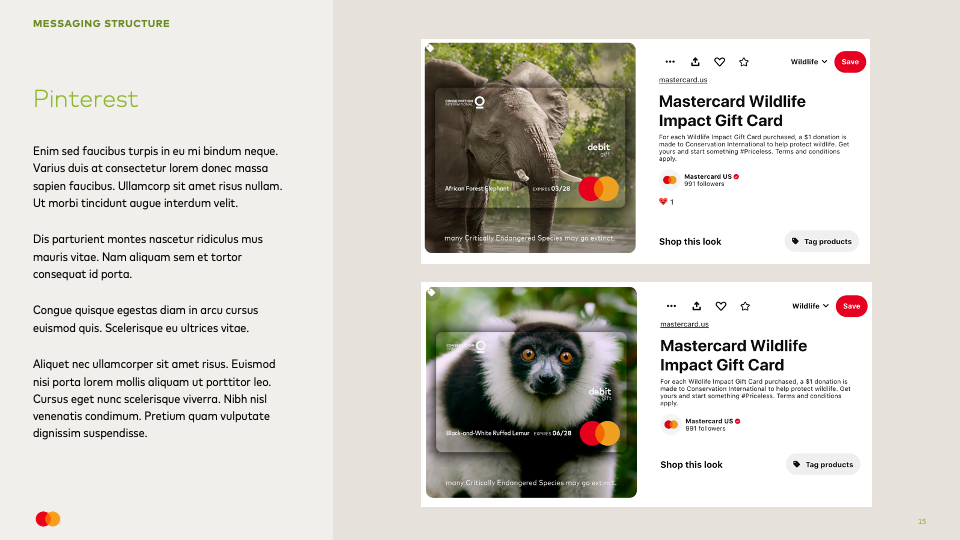Share the elephant pin via upload icon
The image size is (960, 540).
point(695,62)
